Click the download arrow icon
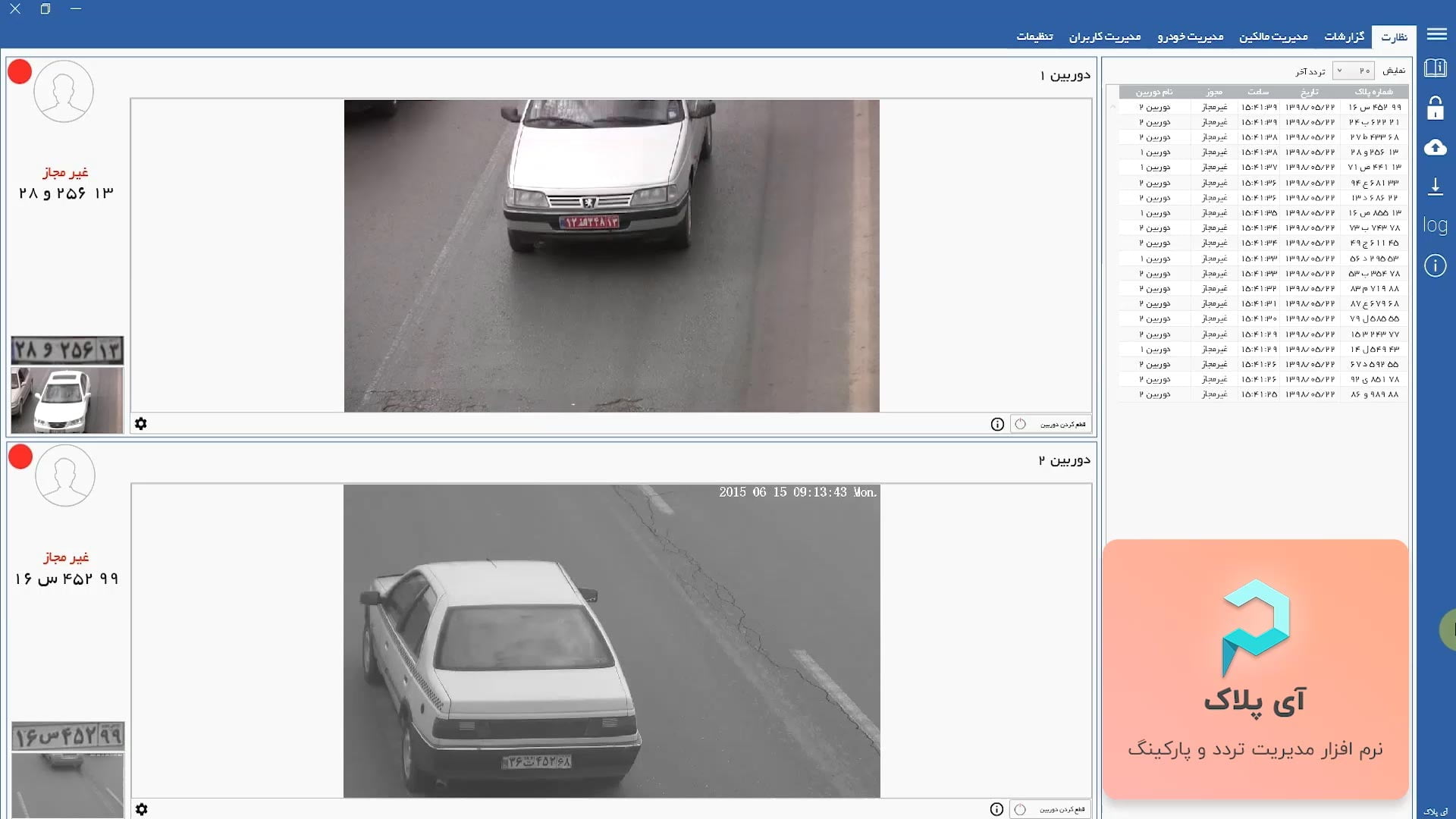 (x=1436, y=187)
